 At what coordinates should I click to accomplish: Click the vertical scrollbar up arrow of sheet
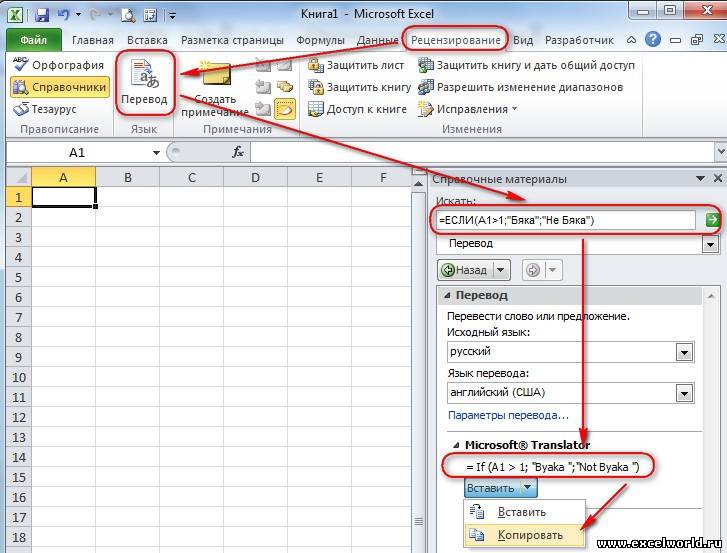coord(418,184)
